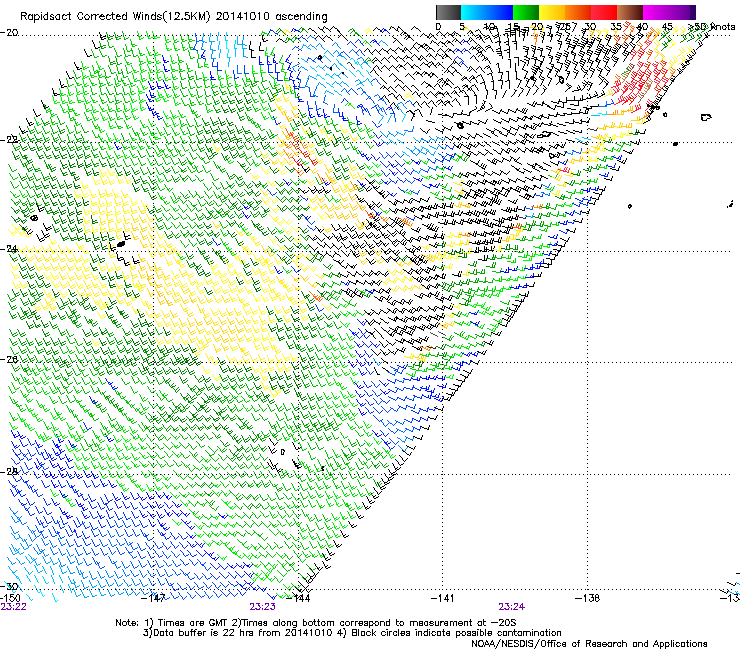Screen dimensions: 740x650
Task: Click the '-144' longitude label
Action: point(299,598)
